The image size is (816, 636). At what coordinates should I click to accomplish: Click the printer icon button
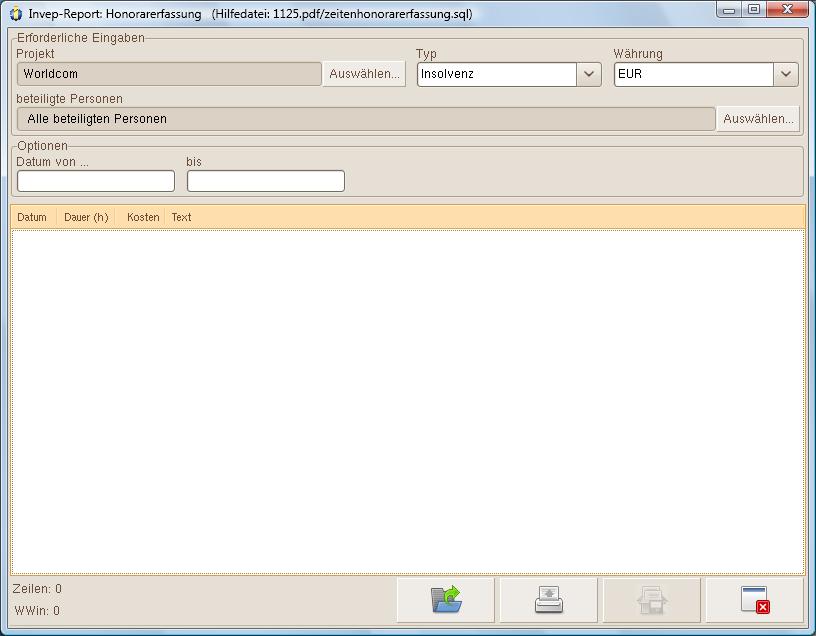pos(549,600)
